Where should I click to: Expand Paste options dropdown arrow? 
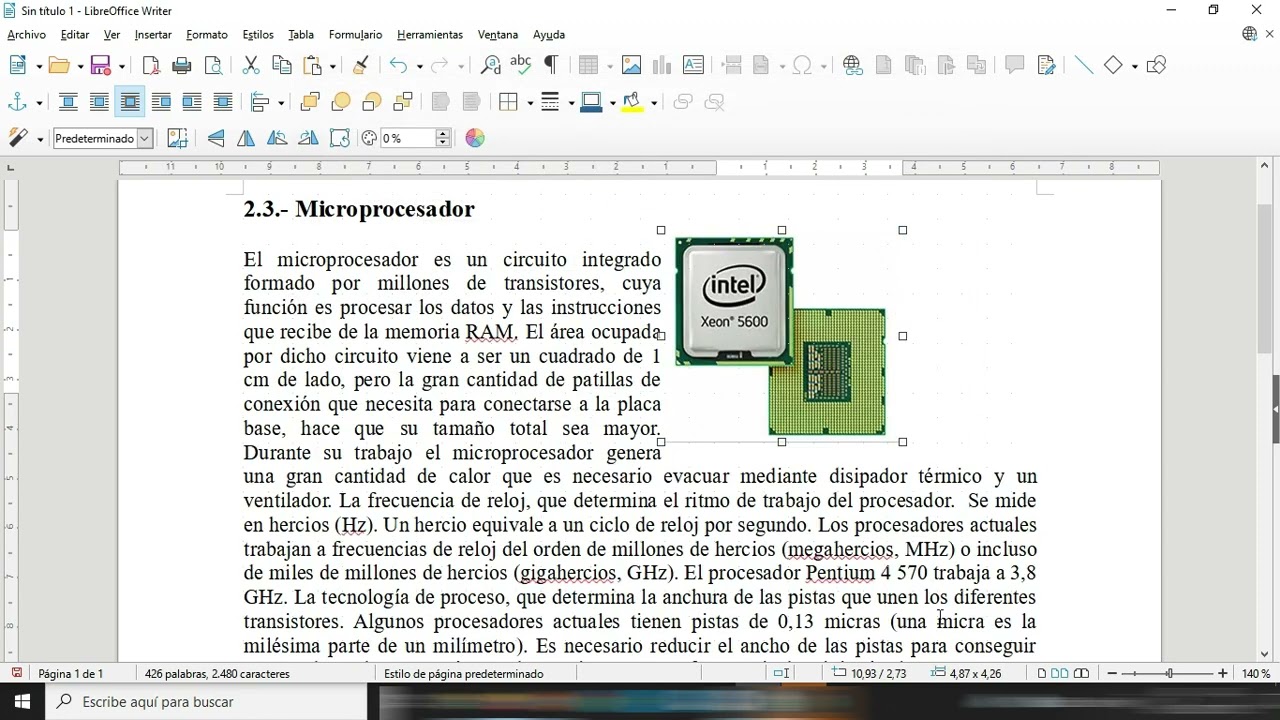click(x=333, y=66)
